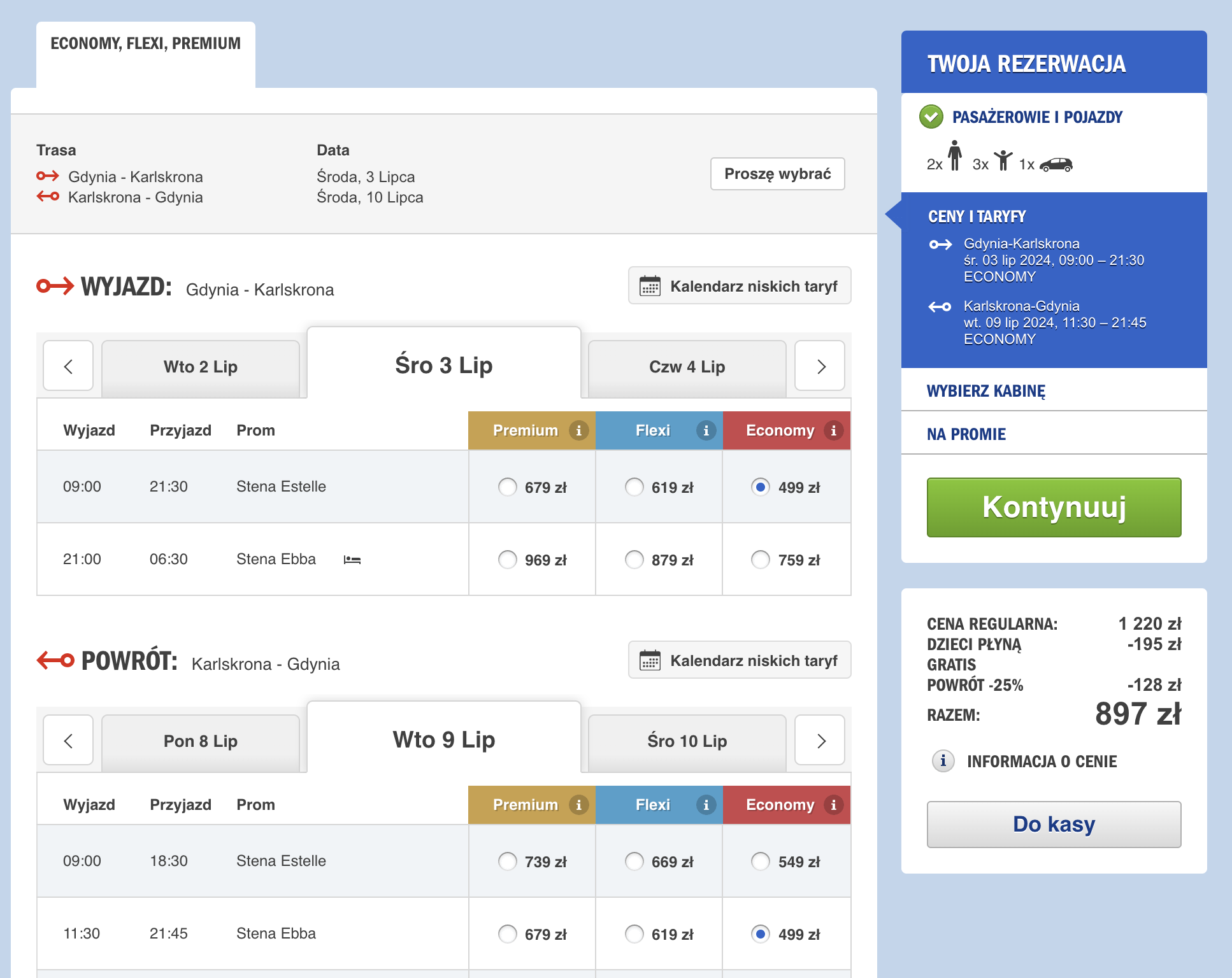Image resolution: width=1232 pixels, height=978 pixels.
Task: Switch to Wto 2 Lip departure tab
Action: (x=201, y=368)
